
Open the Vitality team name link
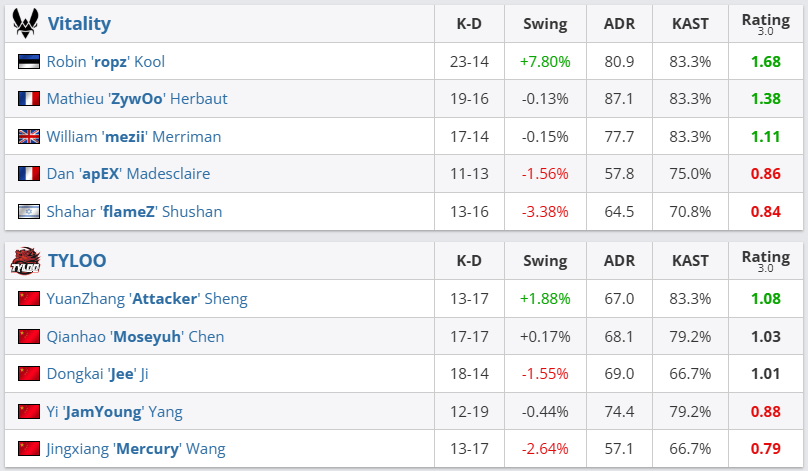[x=79, y=23]
